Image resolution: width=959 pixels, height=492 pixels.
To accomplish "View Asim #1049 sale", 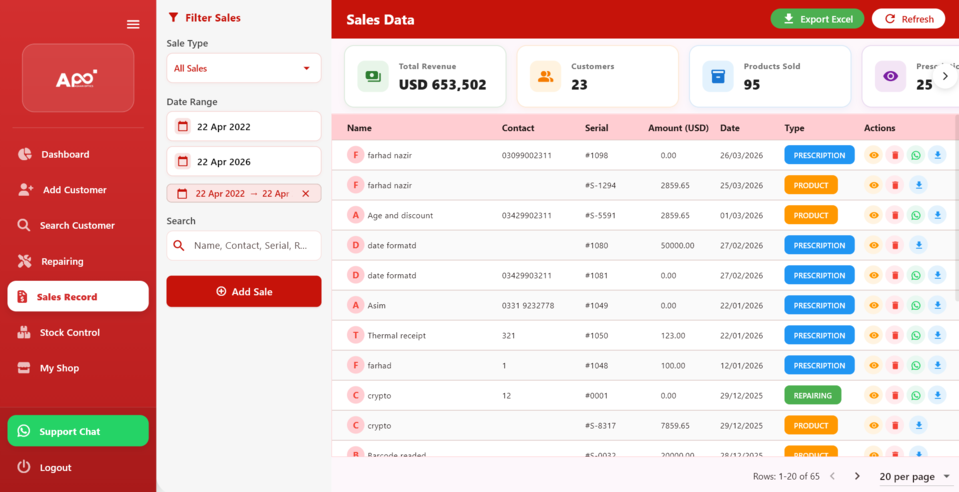I will coord(874,305).
